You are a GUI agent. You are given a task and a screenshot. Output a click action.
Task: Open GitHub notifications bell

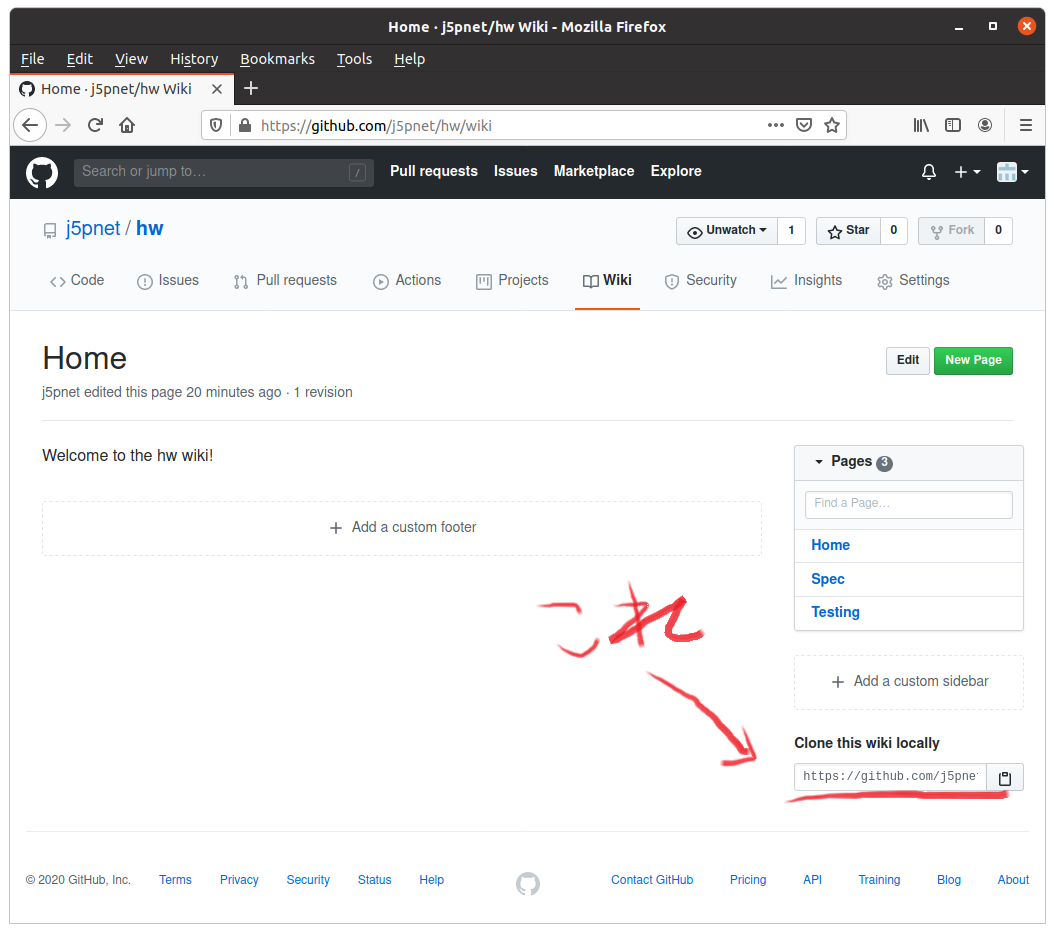(929, 172)
